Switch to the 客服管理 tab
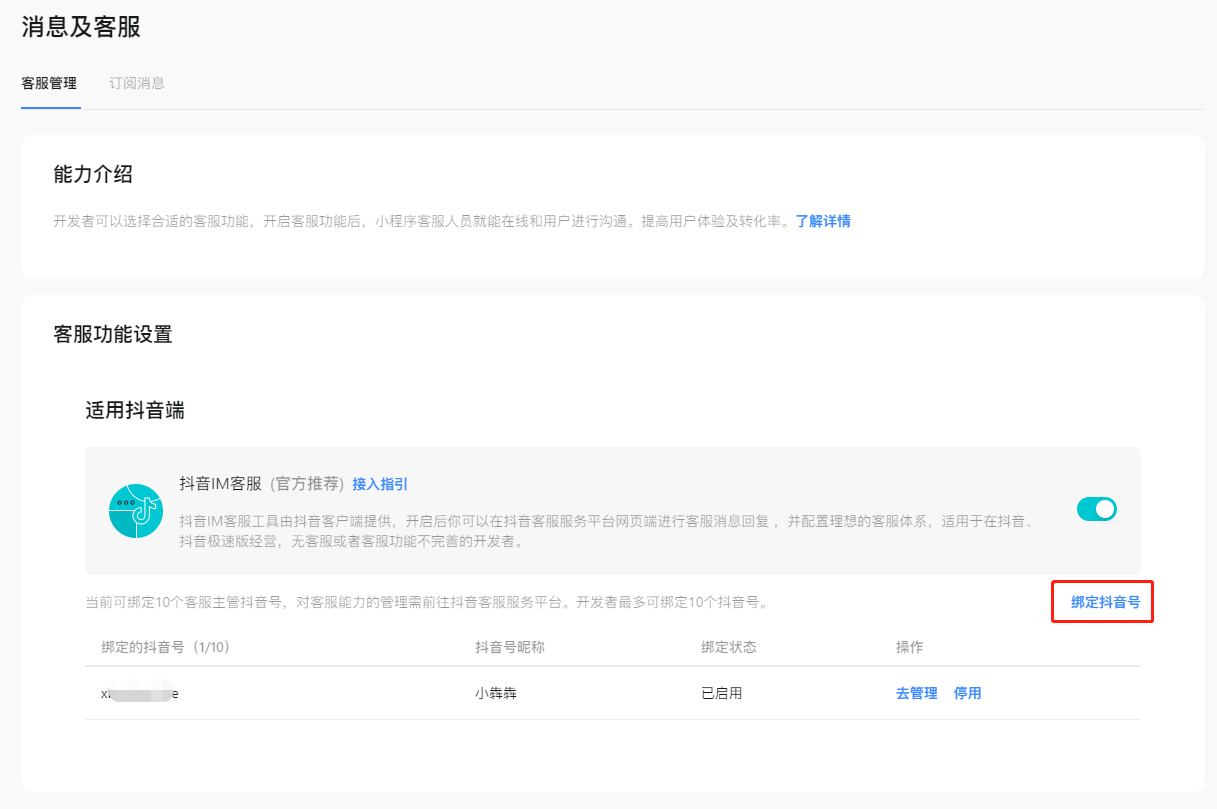Image resolution: width=1217 pixels, height=809 pixels. (x=49, y=83)
